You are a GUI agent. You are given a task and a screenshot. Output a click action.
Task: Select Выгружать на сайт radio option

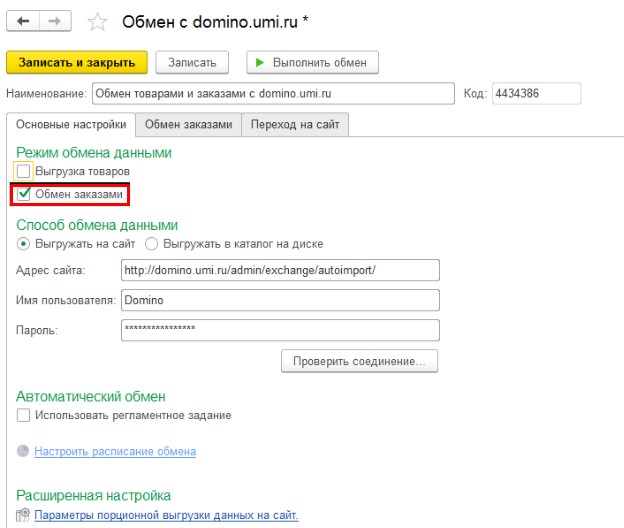tap(23, 244)
